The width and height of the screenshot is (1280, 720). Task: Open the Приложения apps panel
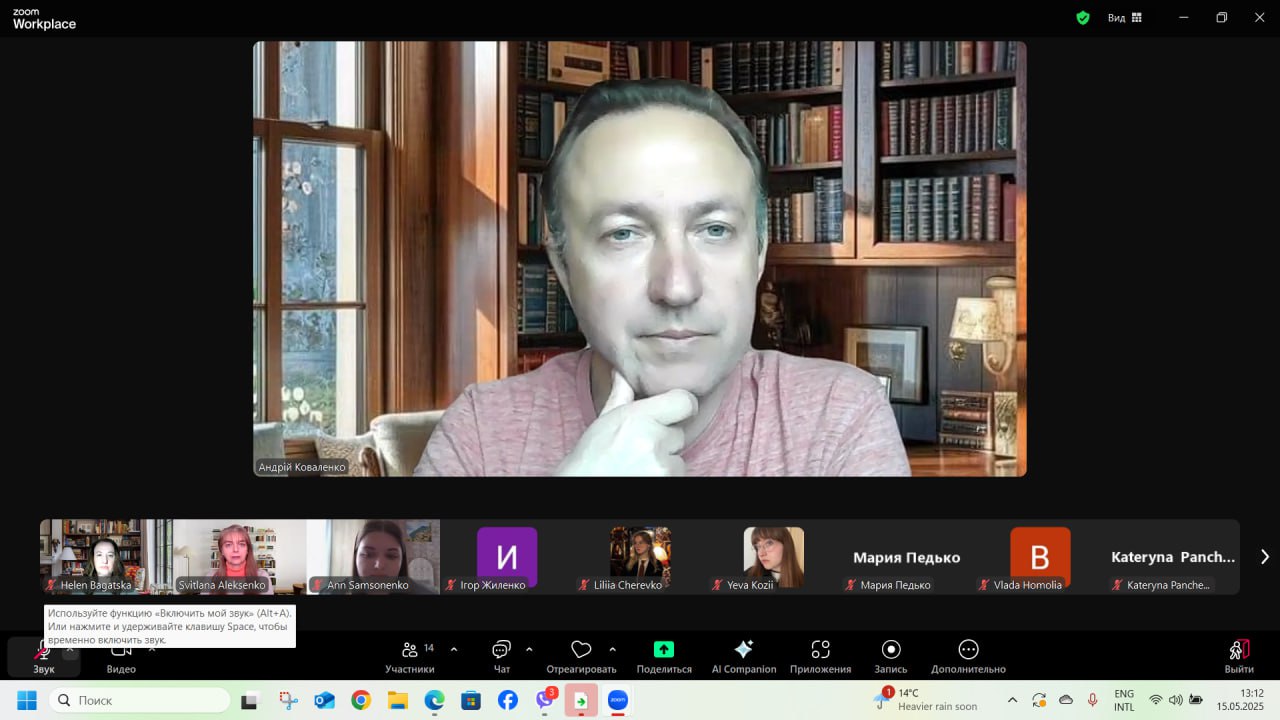pos(820,657)
